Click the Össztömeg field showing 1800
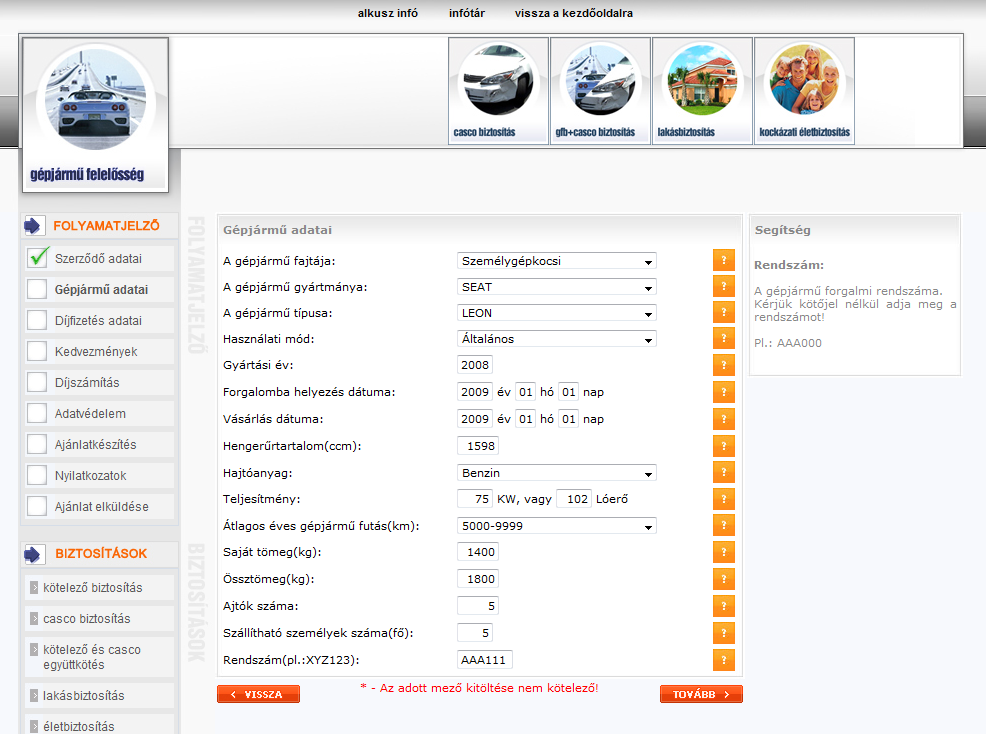The height and width of the screenshot is (734, 986). pos(477,579)
